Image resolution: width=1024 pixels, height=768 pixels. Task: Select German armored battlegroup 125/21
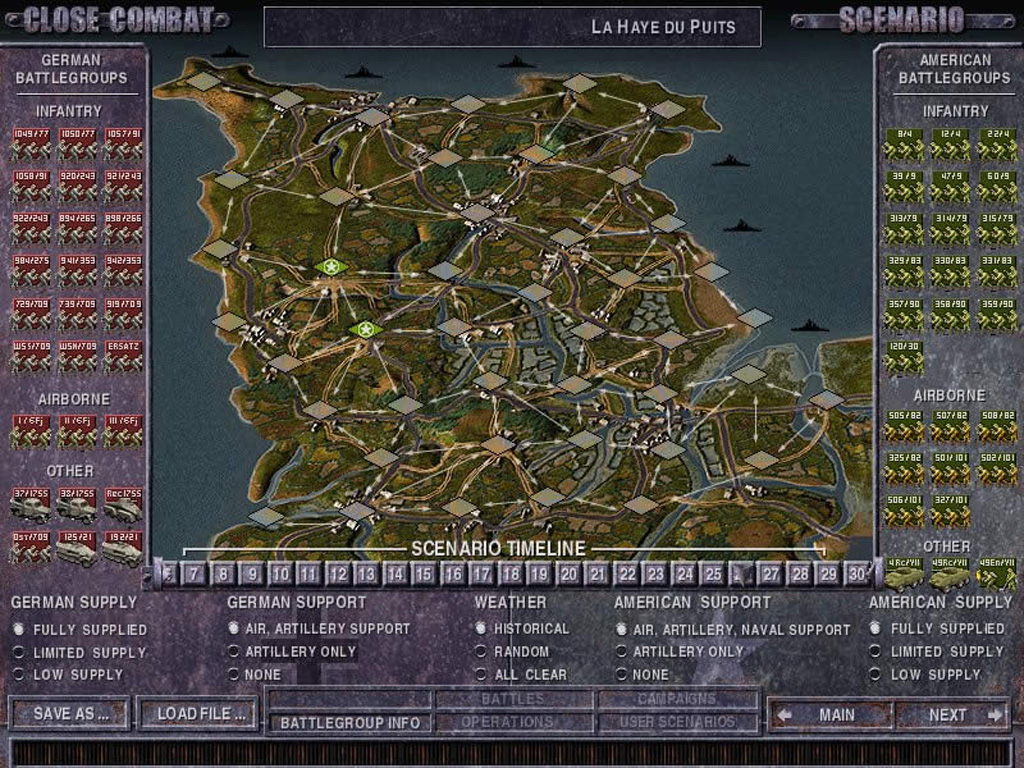pyautogui.click(x=77, y=547)
